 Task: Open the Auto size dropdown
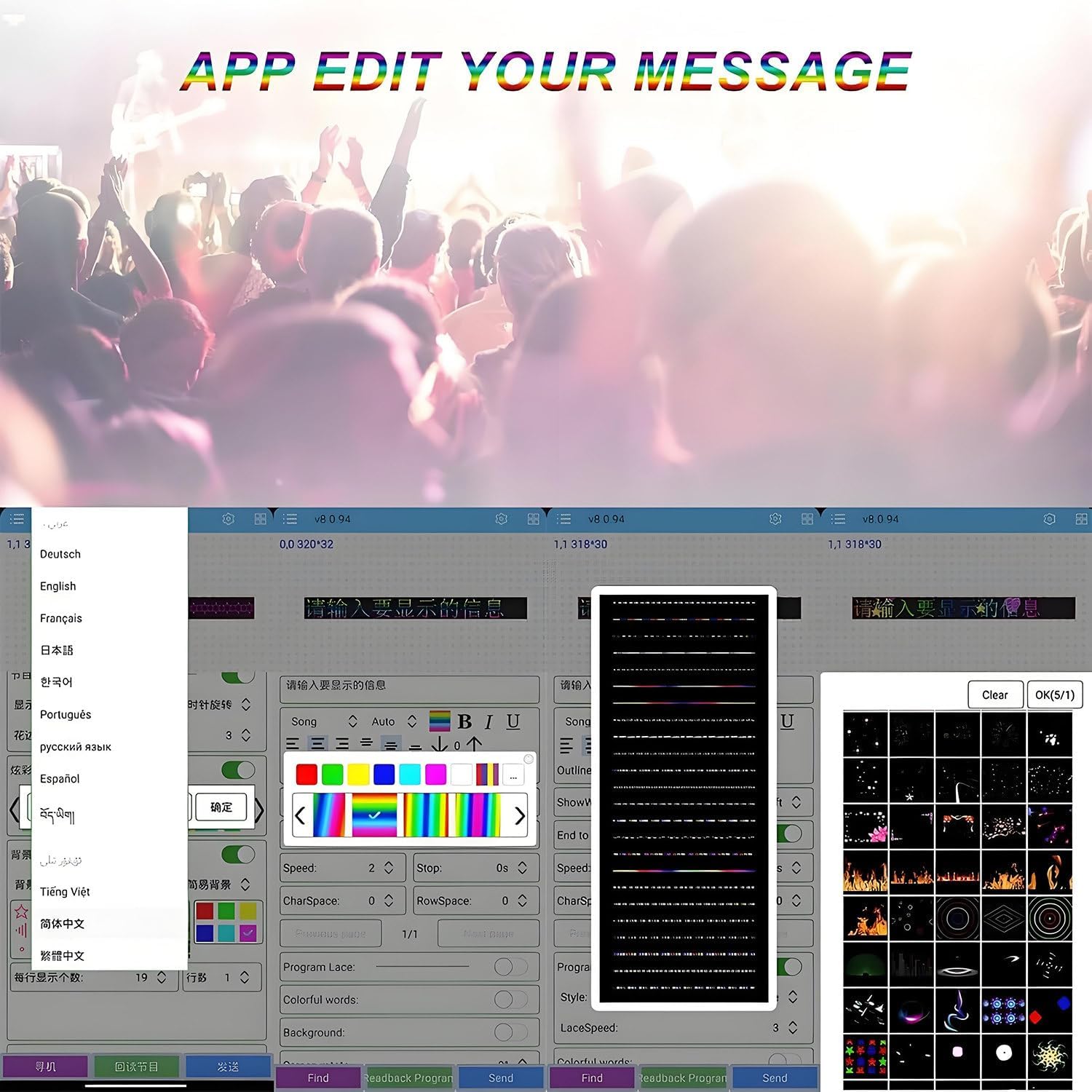click(x=394, y=721)
